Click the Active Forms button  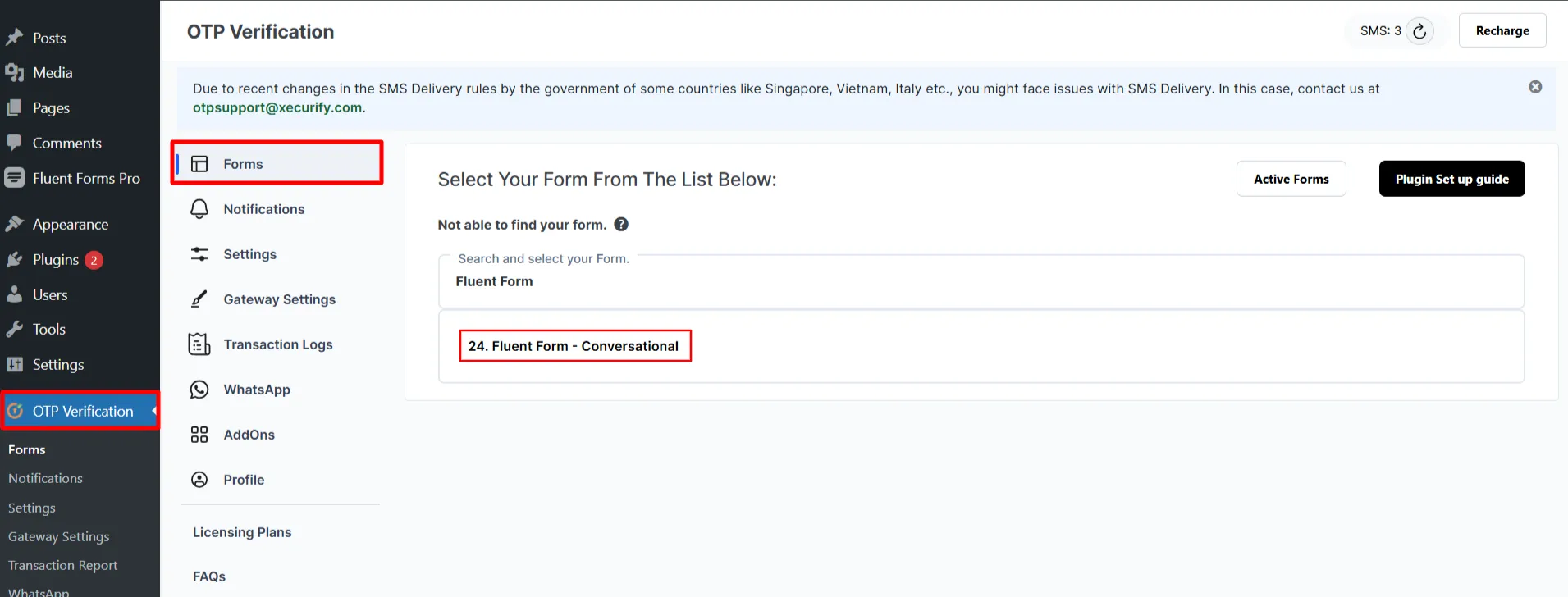tap(1291, 179)
